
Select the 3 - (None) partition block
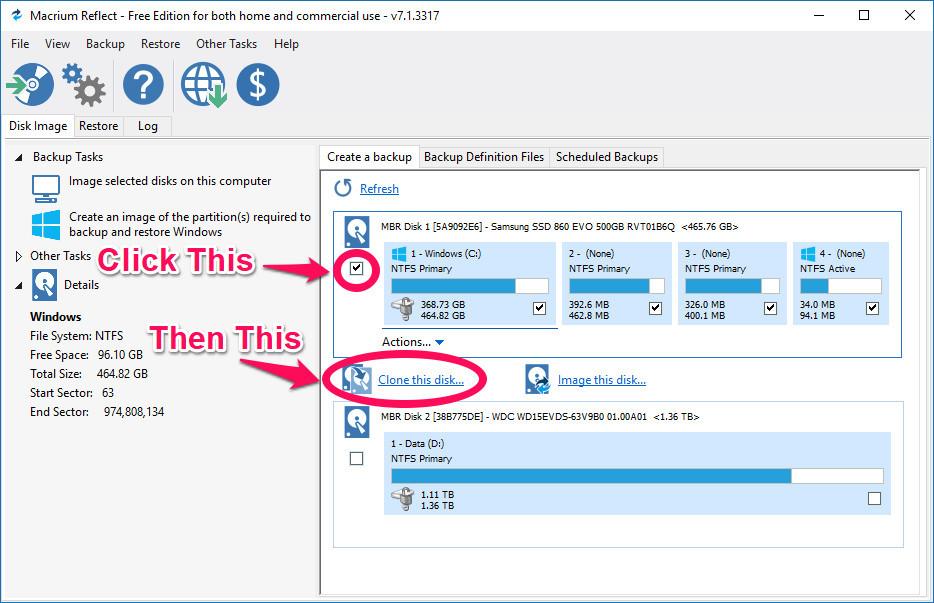[x=732, y=283]
